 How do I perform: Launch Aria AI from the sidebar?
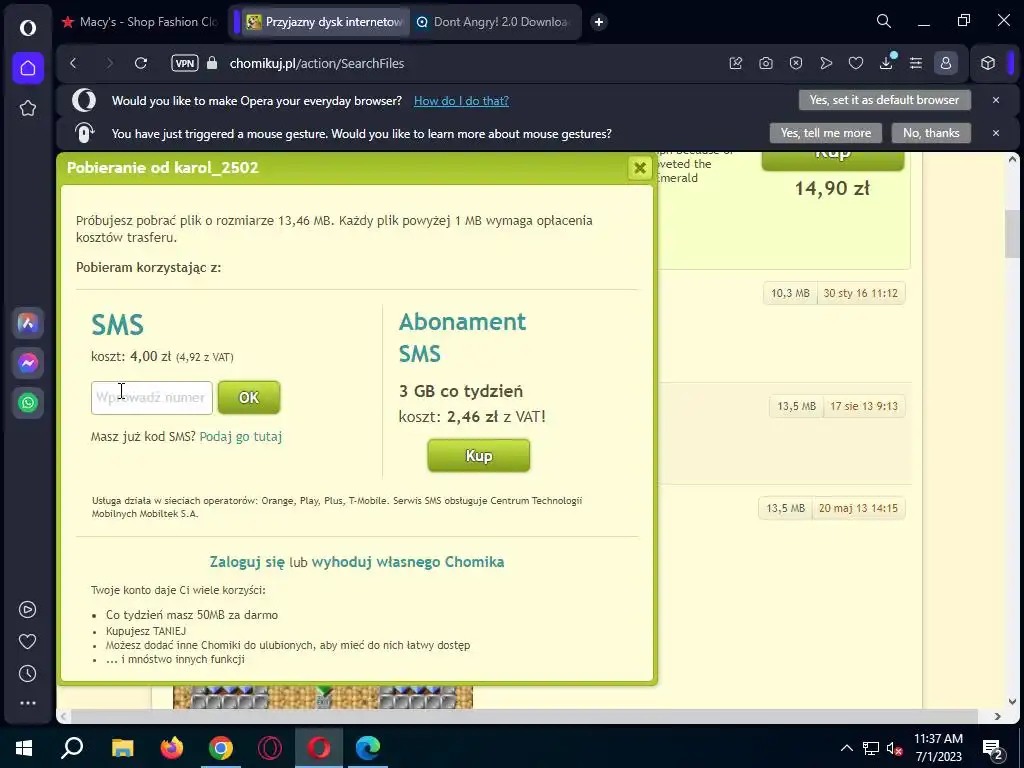(x=27, y=323)
